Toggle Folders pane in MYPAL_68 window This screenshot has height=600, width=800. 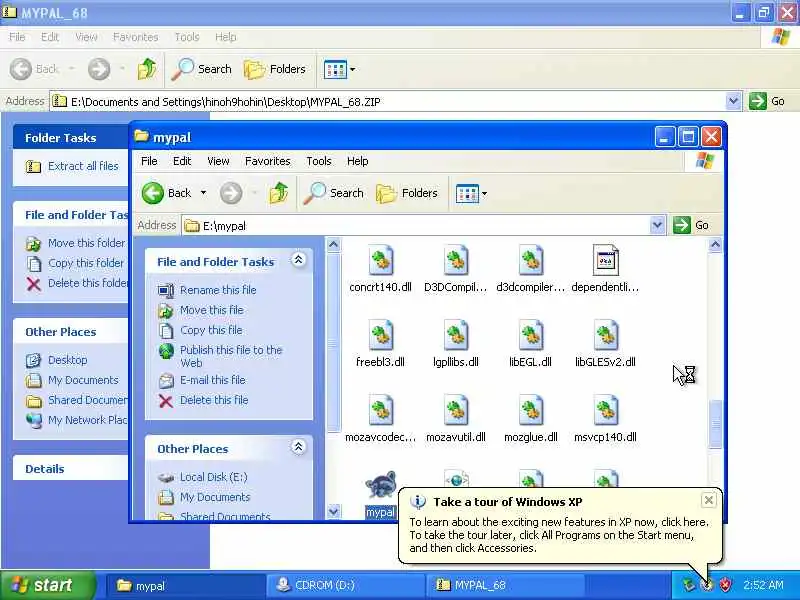point(274,69)
